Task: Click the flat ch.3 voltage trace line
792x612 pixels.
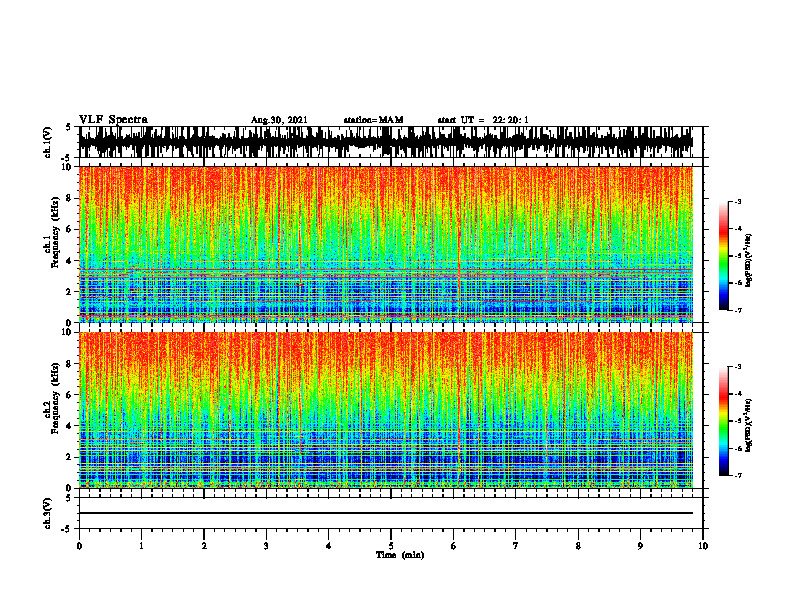Action: [386, 513]
